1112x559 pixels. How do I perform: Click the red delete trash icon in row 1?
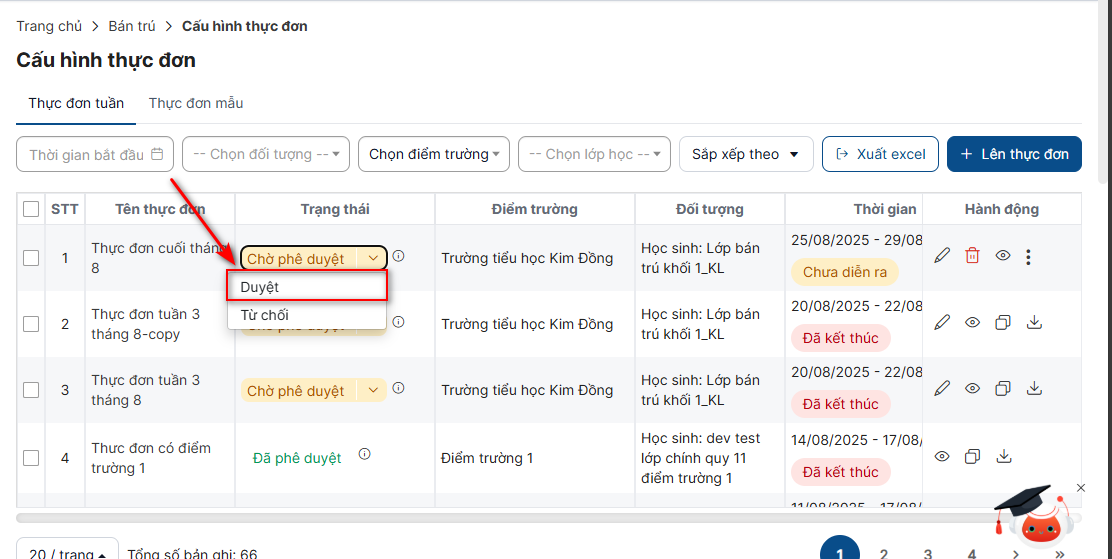972,256
